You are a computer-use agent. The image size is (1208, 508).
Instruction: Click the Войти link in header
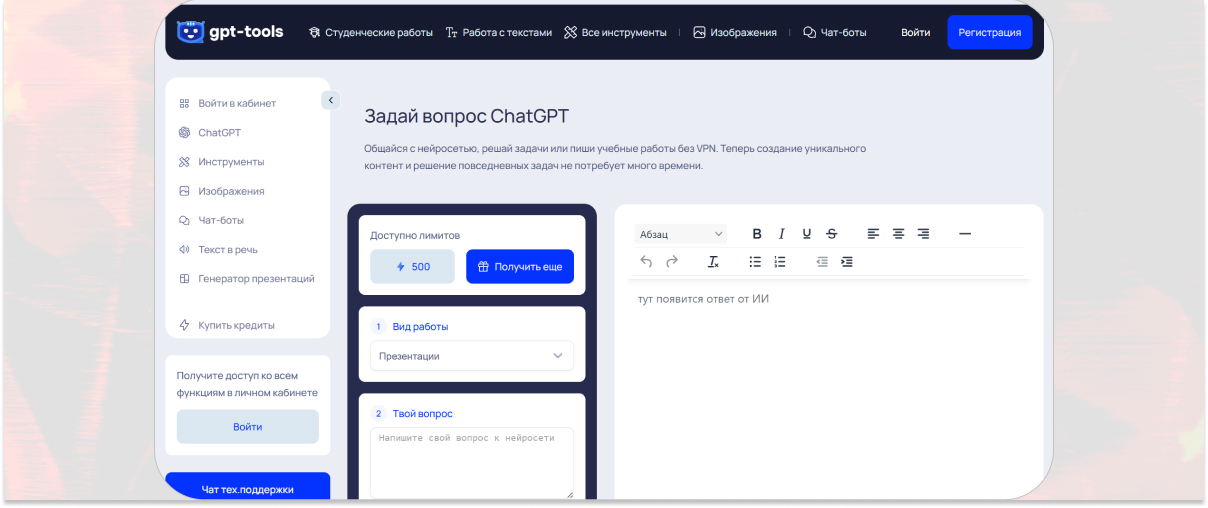pyautogui.click(x=915, y=32)
